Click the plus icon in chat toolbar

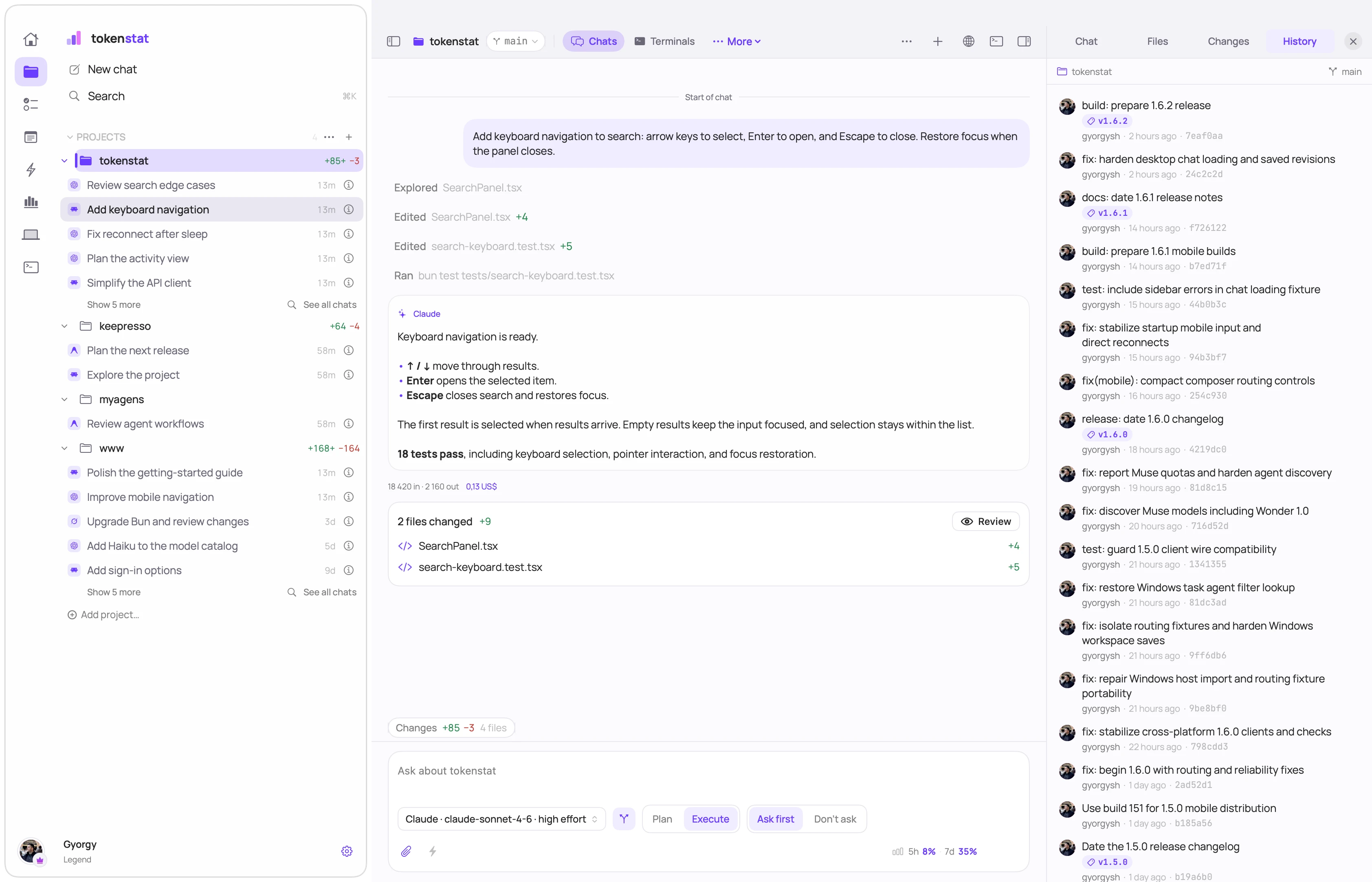(x=938, y=41)
